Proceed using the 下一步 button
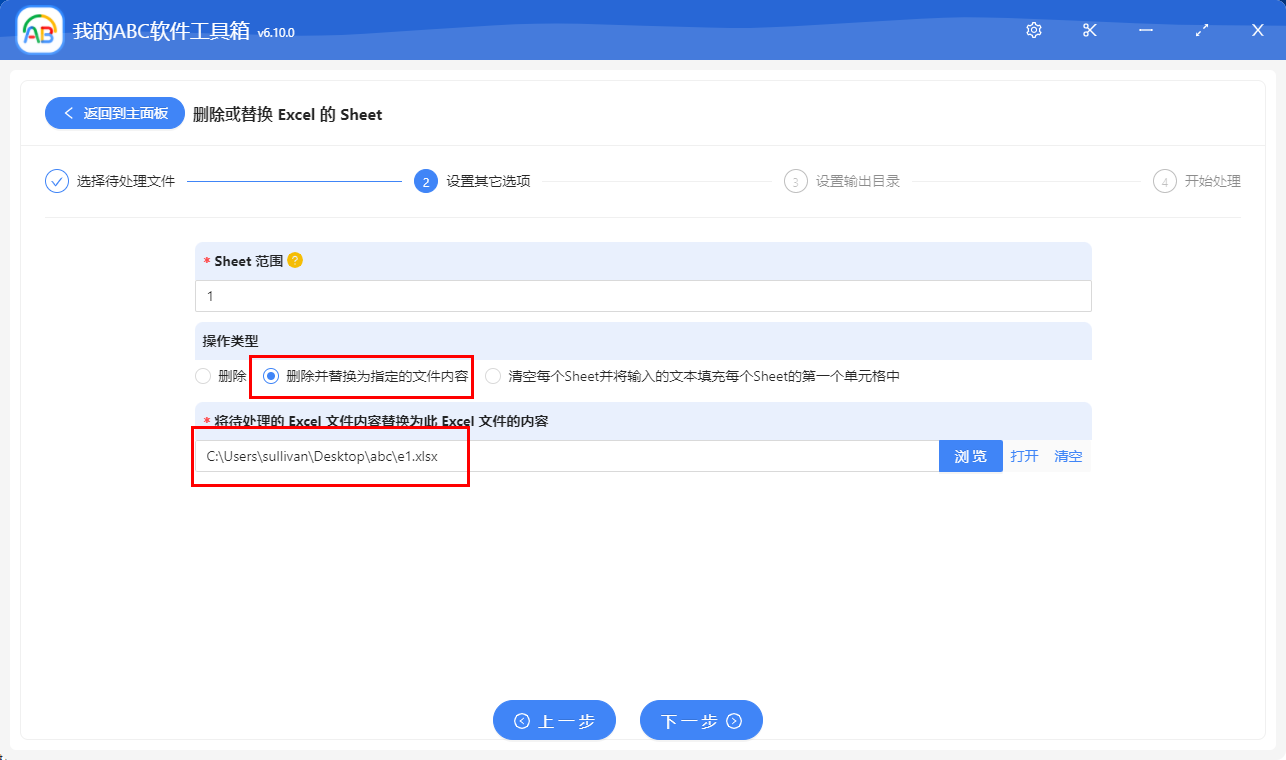Screen dimensions: 1286x760 [701, 720]
